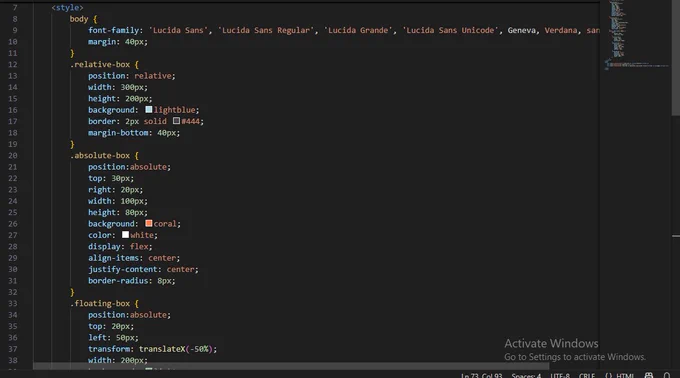This screenshot has height=378, width=680.
Task: Open the notifications bell in status bar
Action: pos(667,375)
